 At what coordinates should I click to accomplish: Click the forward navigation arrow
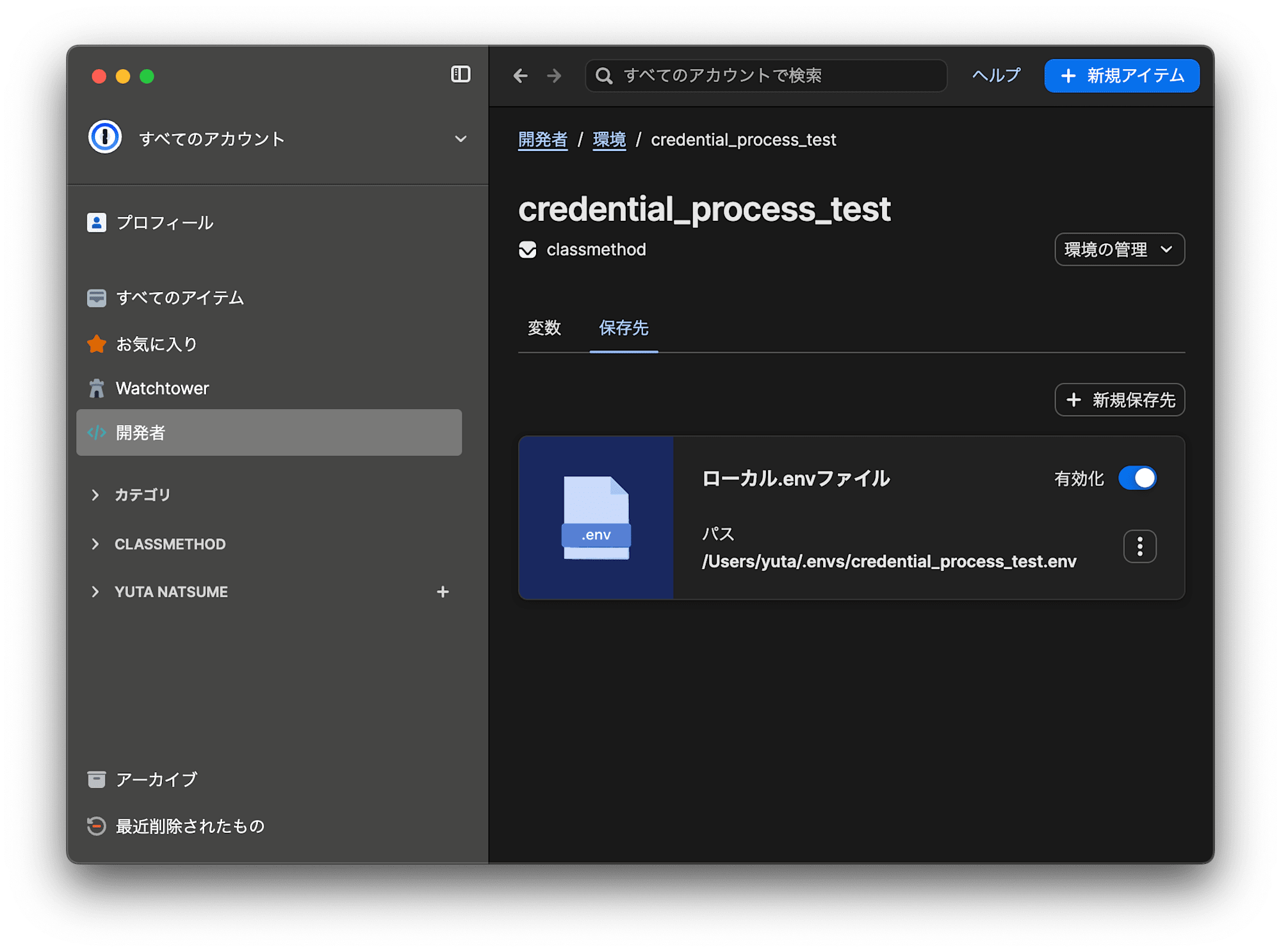click(x=555, y=76)
